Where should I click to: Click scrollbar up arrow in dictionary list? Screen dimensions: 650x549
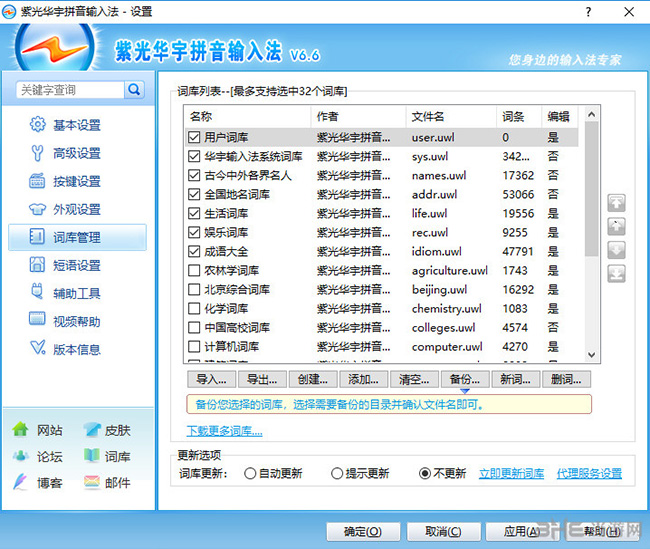click(592, 114)
